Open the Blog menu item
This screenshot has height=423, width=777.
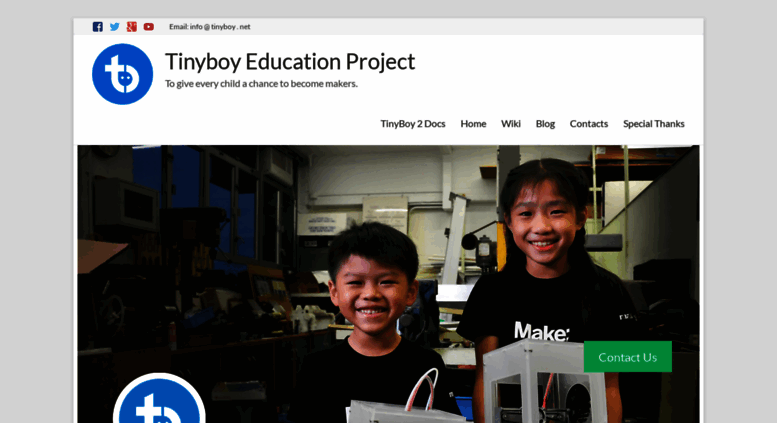[x=545, y=123]
